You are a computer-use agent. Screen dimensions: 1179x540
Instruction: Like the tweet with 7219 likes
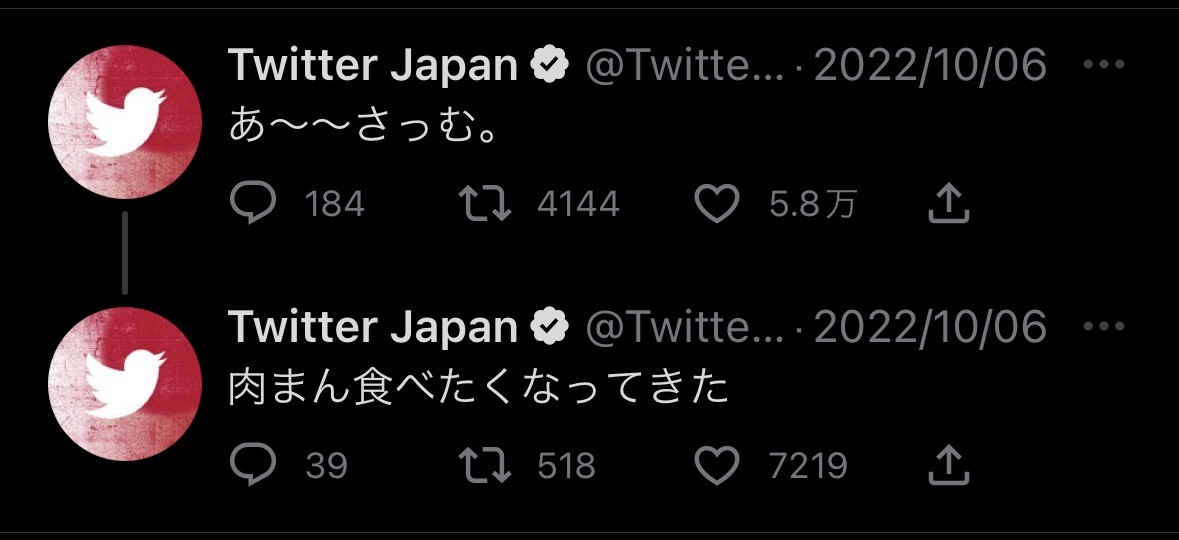pyautogui.click(x=716, y=466)
